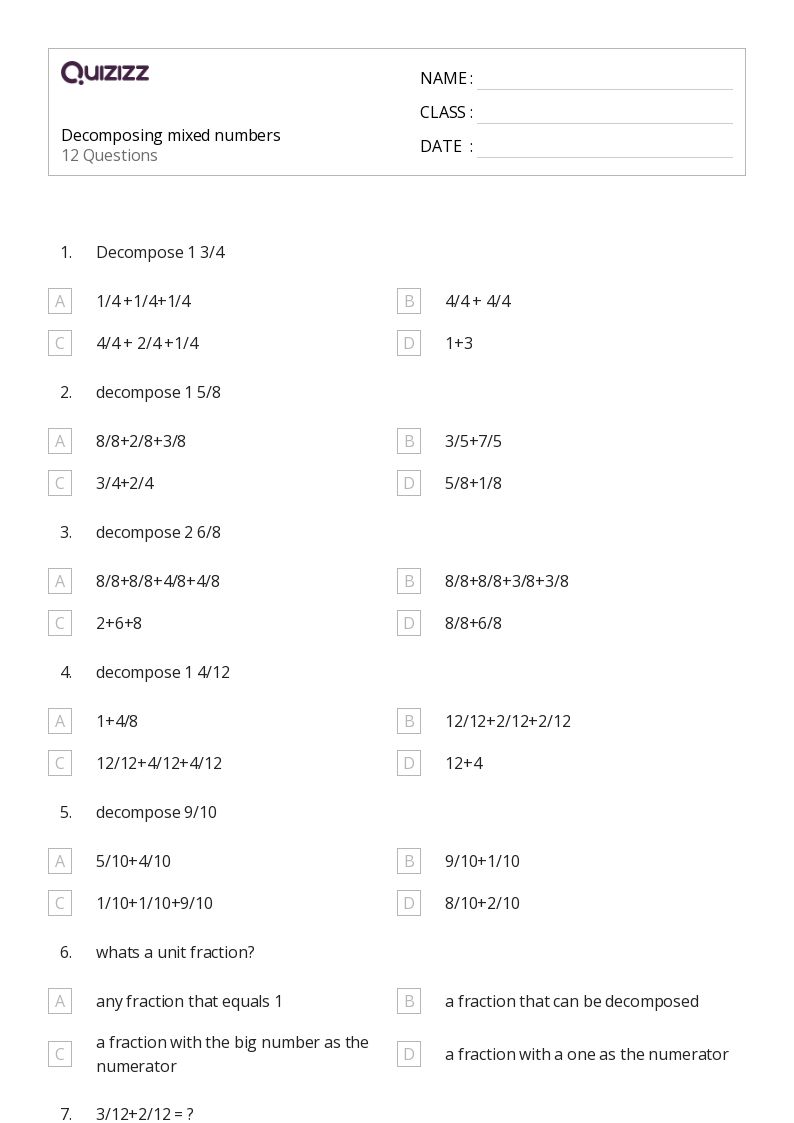Mark B box next to 8/8+8/8+3/8+3/8

pos(409,581)
